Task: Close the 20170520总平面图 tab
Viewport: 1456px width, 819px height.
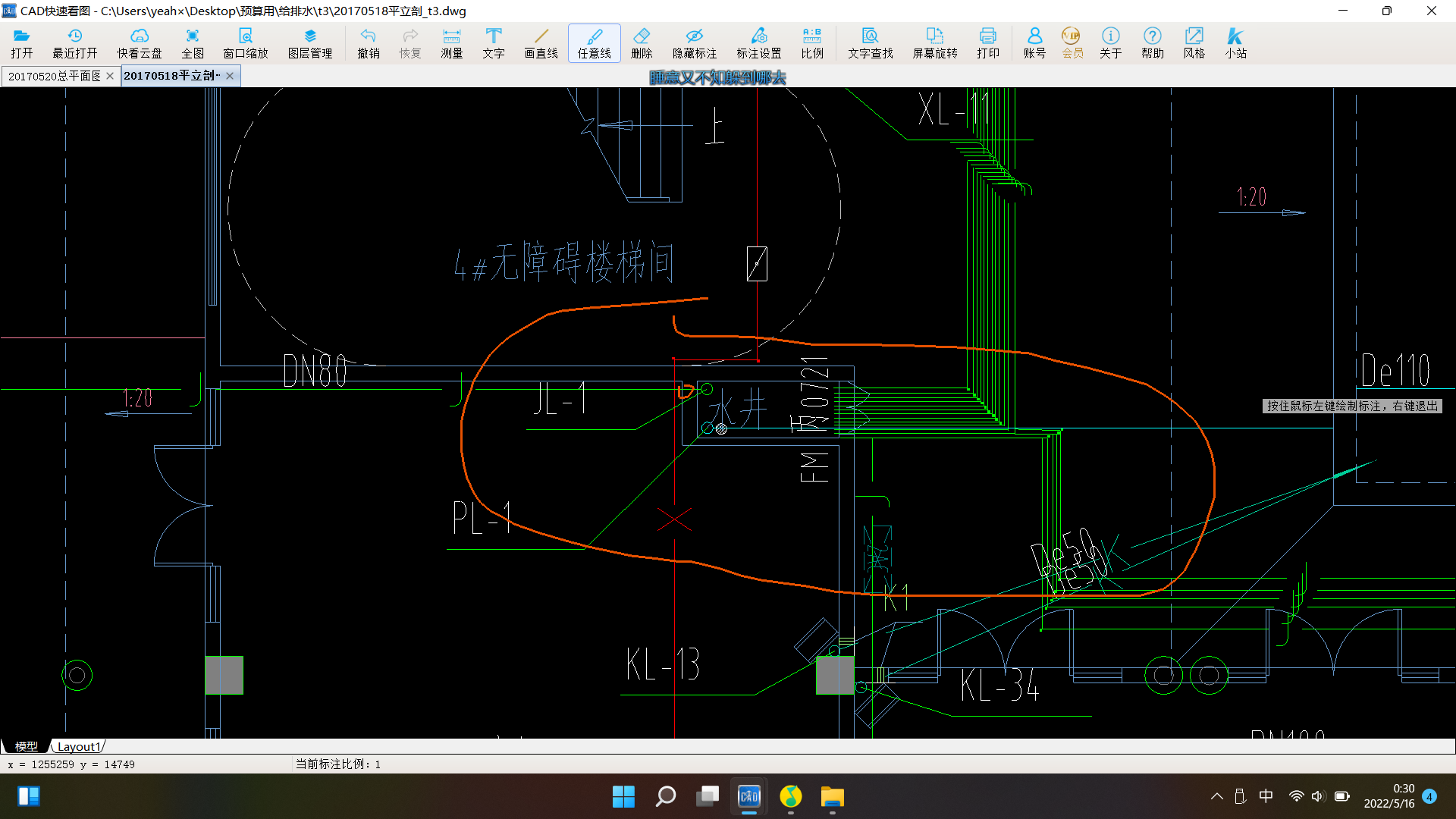Action: [110, 76]
